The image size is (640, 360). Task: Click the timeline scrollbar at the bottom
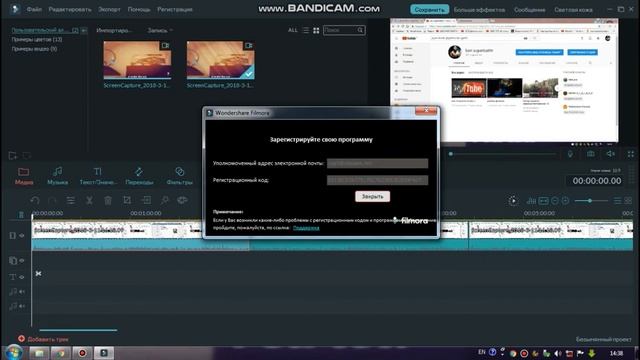(78, 330)
